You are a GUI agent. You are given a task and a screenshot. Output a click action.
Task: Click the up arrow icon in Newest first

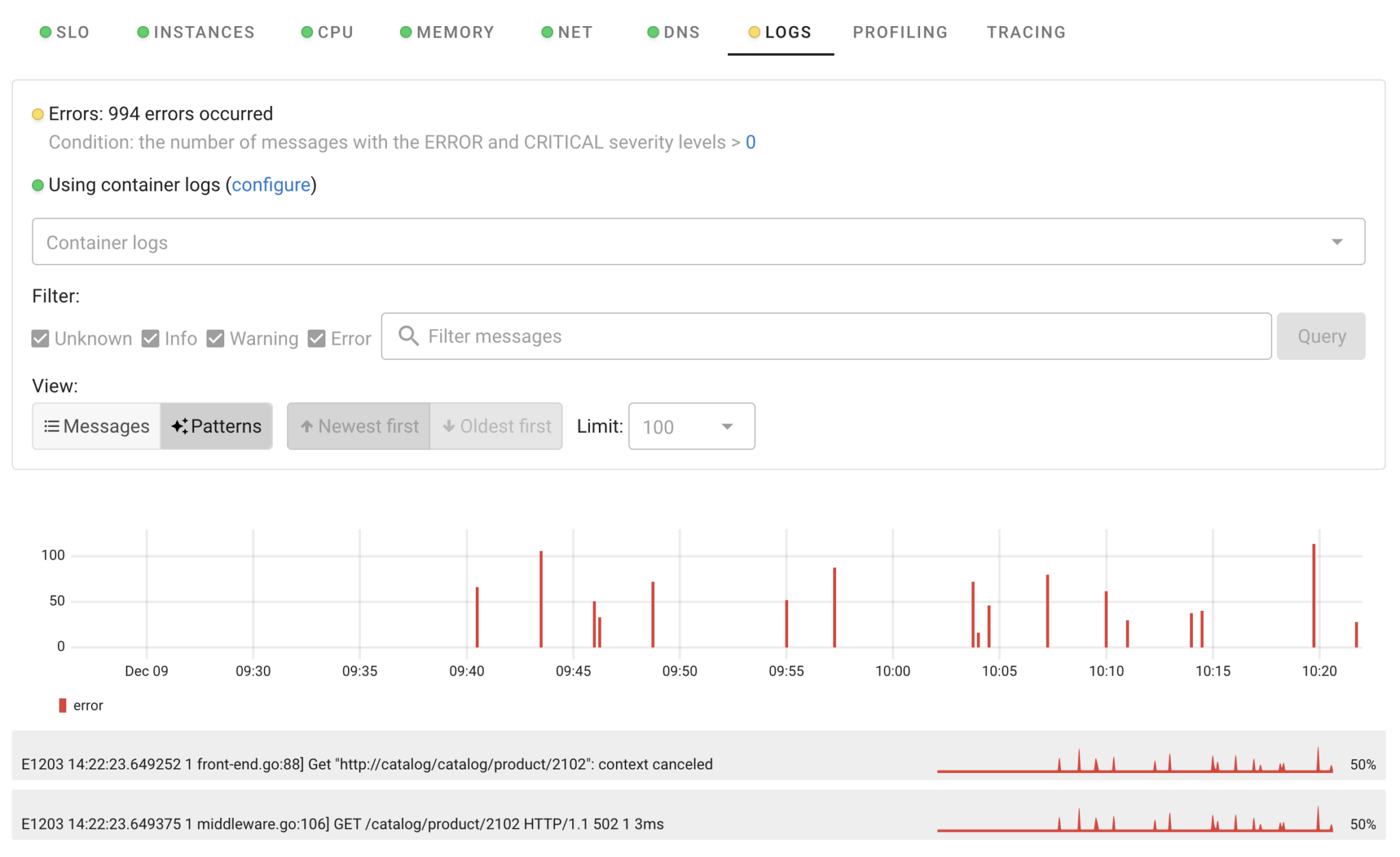click(308, 426)
